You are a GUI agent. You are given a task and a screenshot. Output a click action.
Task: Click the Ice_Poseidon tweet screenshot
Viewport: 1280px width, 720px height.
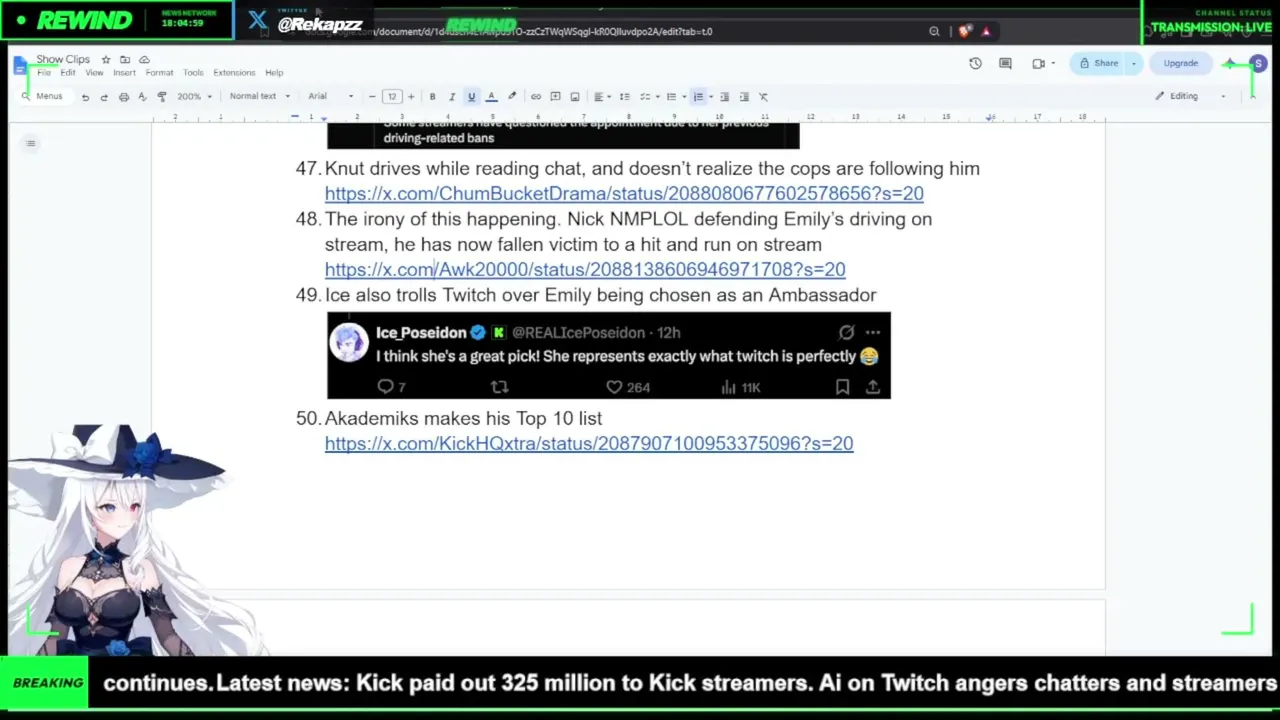point(609,356)
